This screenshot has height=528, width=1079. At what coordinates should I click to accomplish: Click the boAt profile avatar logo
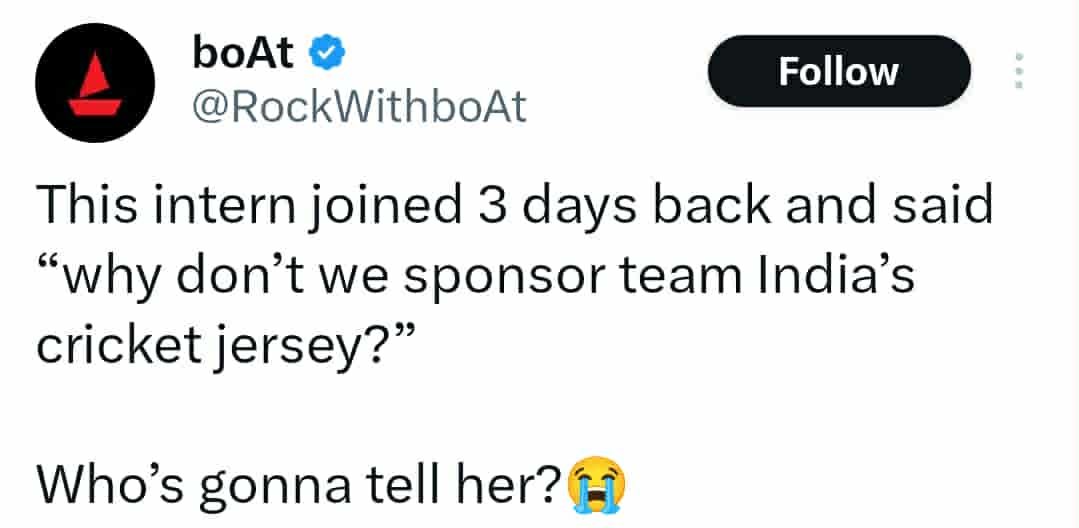click(x=95, y=83)
